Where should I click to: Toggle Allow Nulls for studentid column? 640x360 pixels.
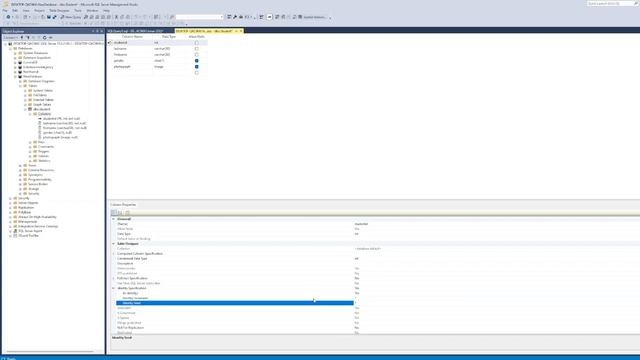click(x=197, y=42)
